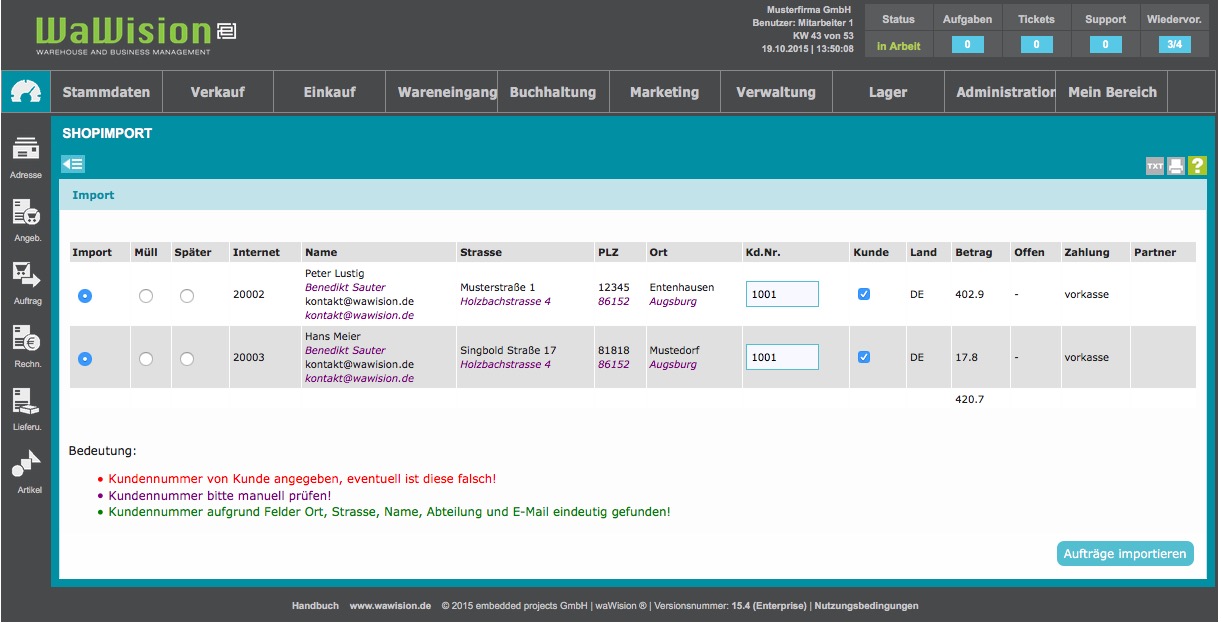Export as TXT icon
This screenshot has width=1221, height=623.
[x=1155, y=166]
